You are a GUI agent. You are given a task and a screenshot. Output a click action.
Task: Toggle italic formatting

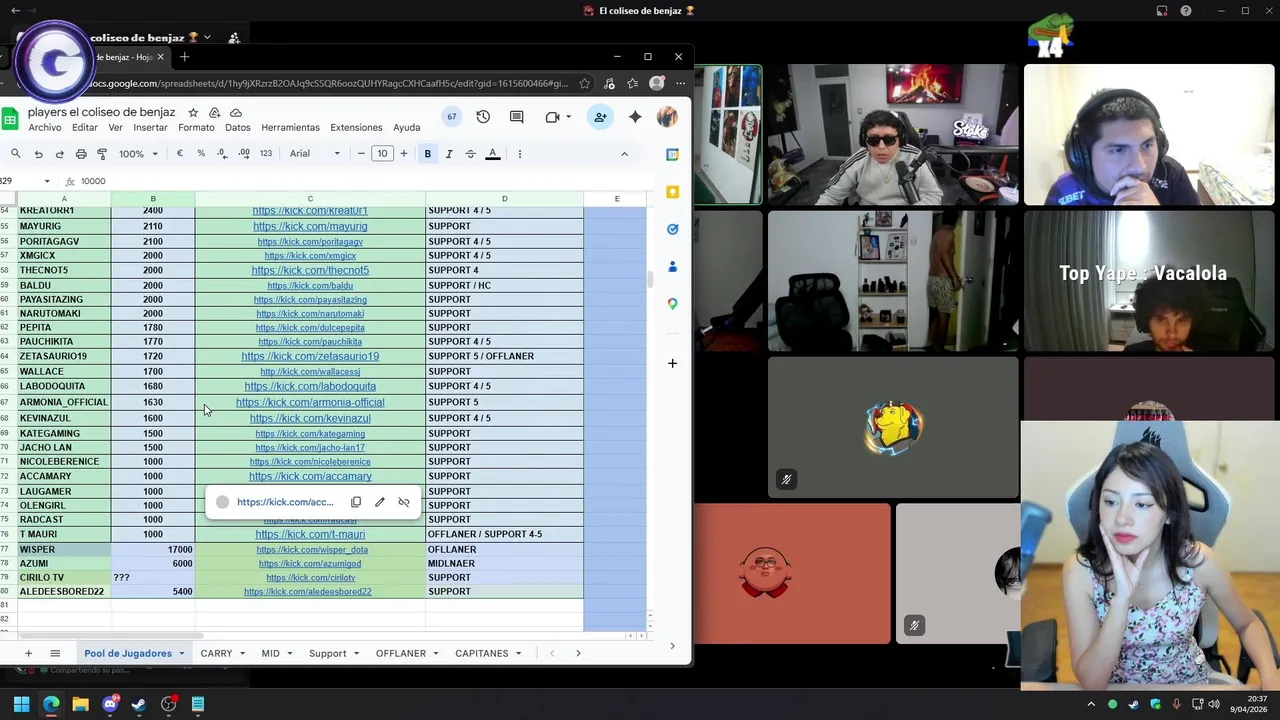tap(449, 154)
